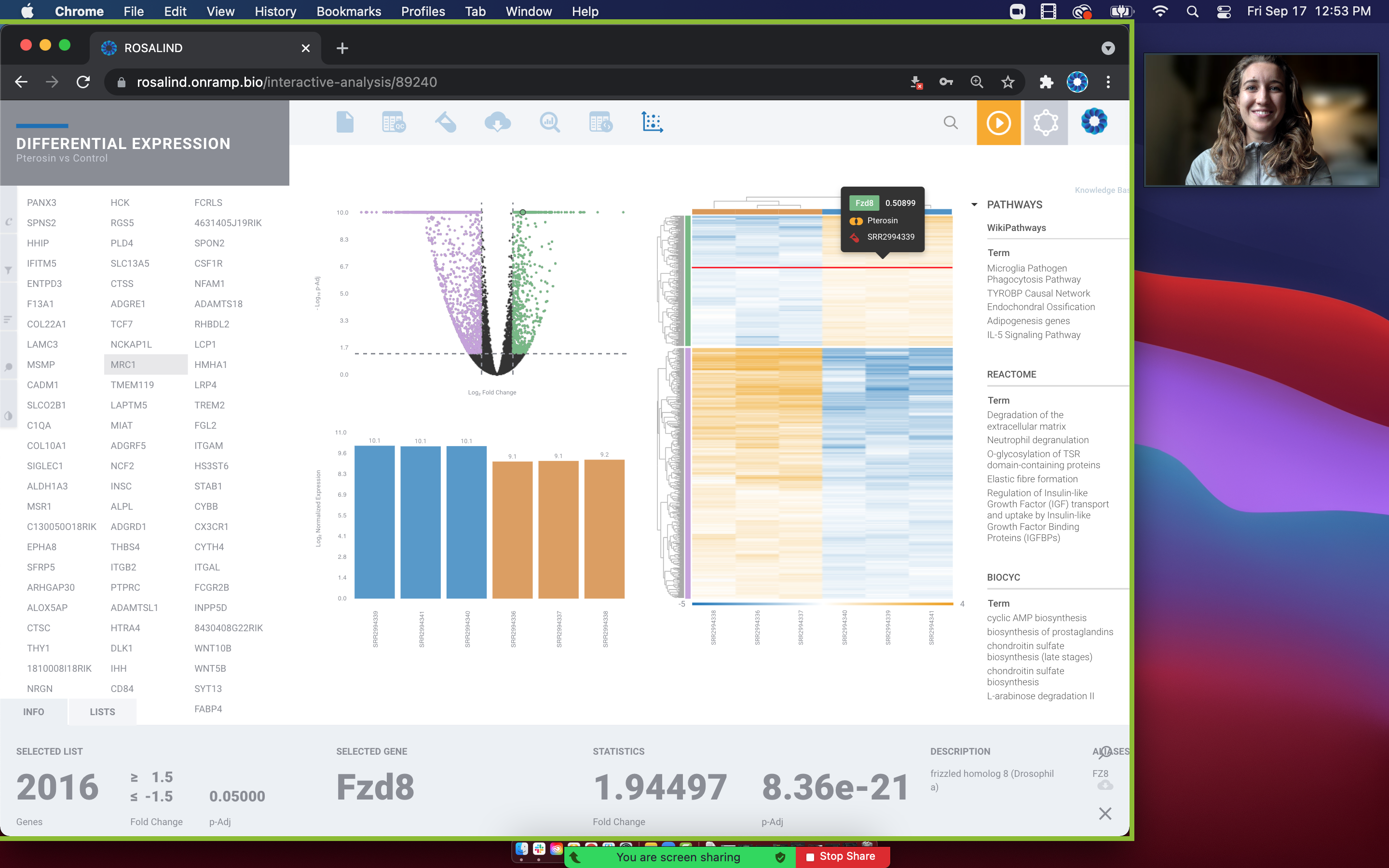Image resolution: width=1389 pixels, height=868 pixels.
Task: Click the toolbar search magnifier
Action: [951, 123]
